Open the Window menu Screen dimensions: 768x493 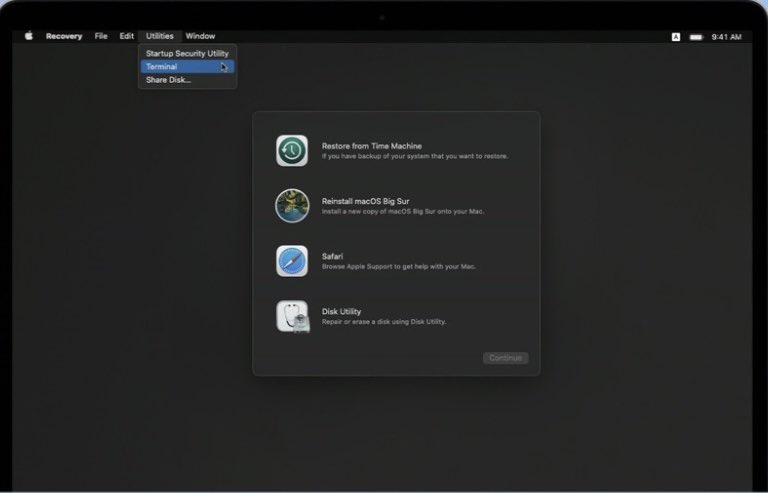point(200,36)
